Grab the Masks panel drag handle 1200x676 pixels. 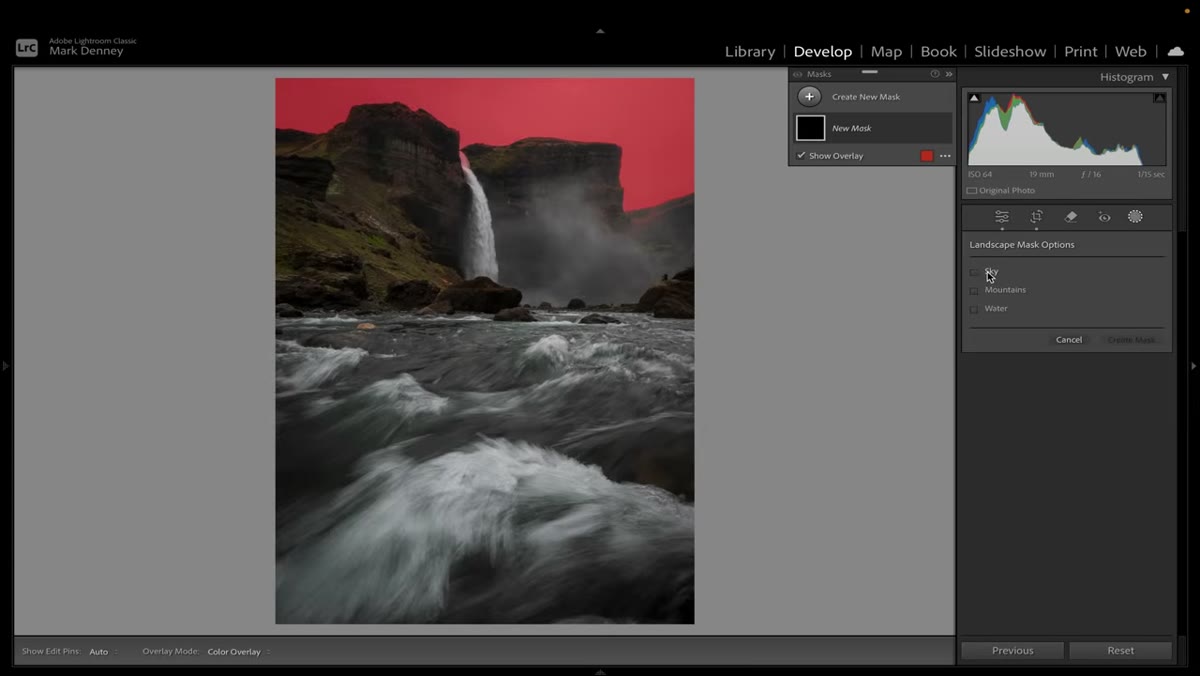[870, 72]
